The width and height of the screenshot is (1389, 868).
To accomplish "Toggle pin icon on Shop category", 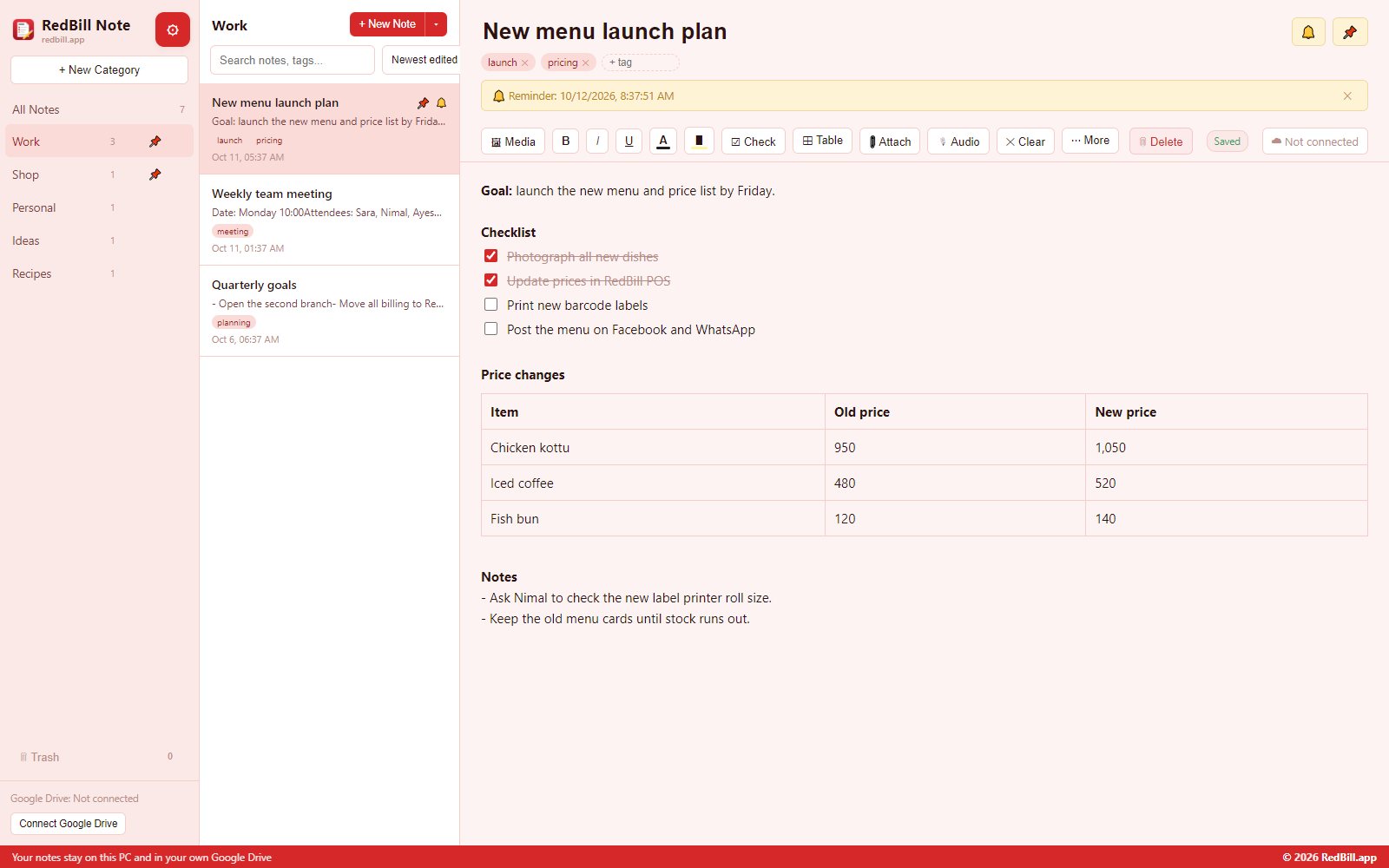I will tap(155, 174).
